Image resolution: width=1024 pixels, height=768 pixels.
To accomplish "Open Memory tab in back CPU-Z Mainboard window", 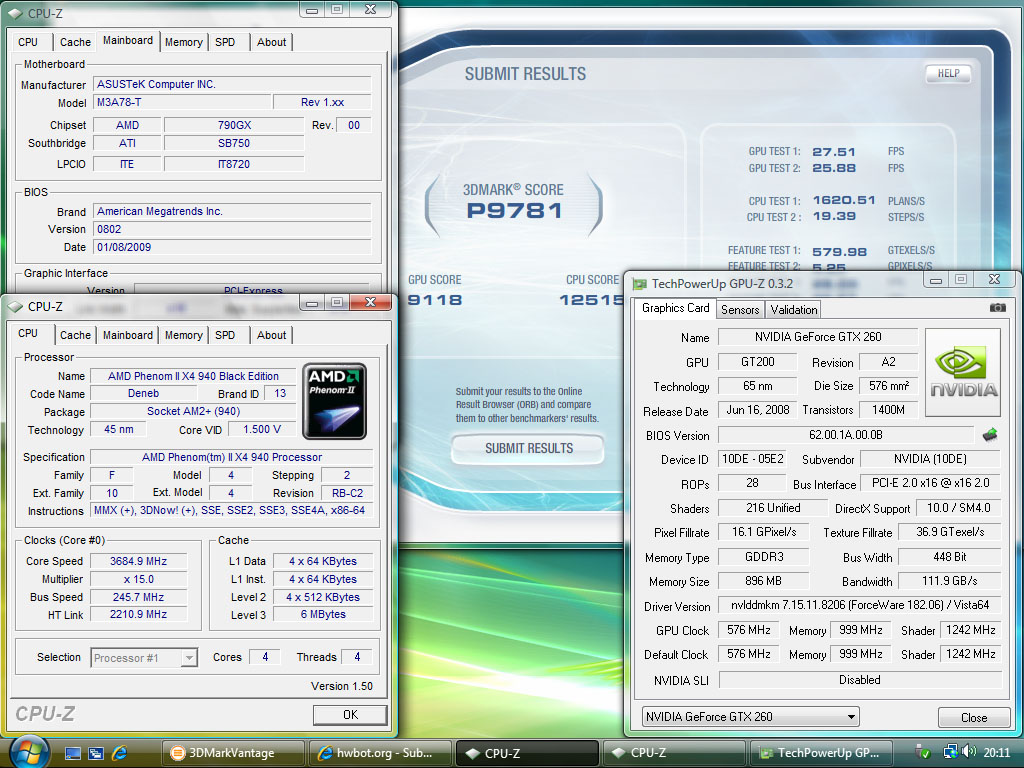I will click(x=184, y=42).
